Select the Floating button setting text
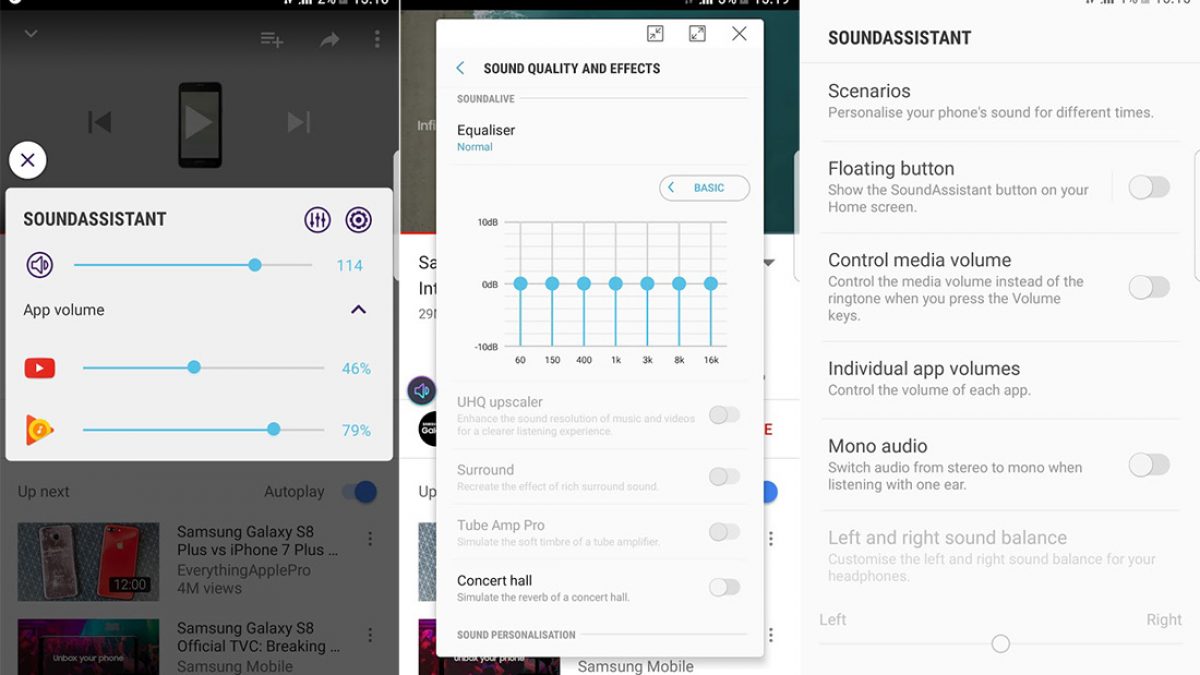The width and height of the screenshot is (1200, 675). [891, 168]
